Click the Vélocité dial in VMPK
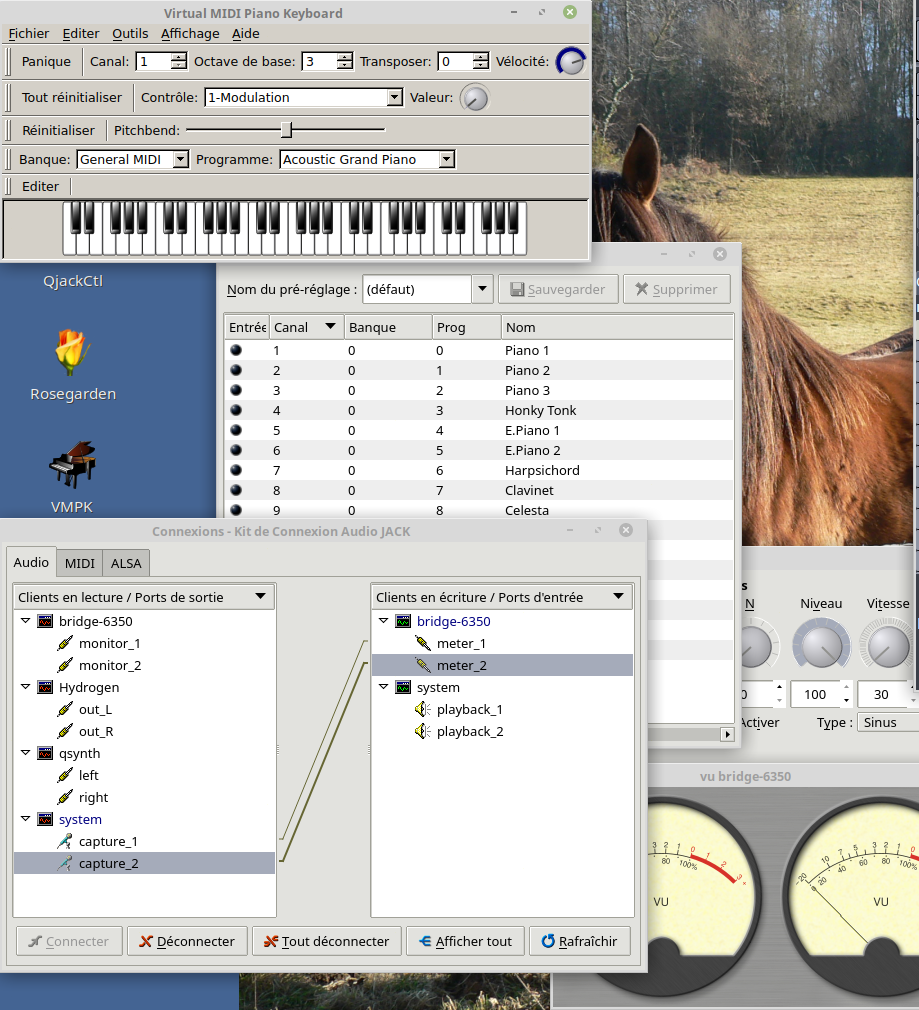Viewport: 919px width, 1010px height. 571,62
